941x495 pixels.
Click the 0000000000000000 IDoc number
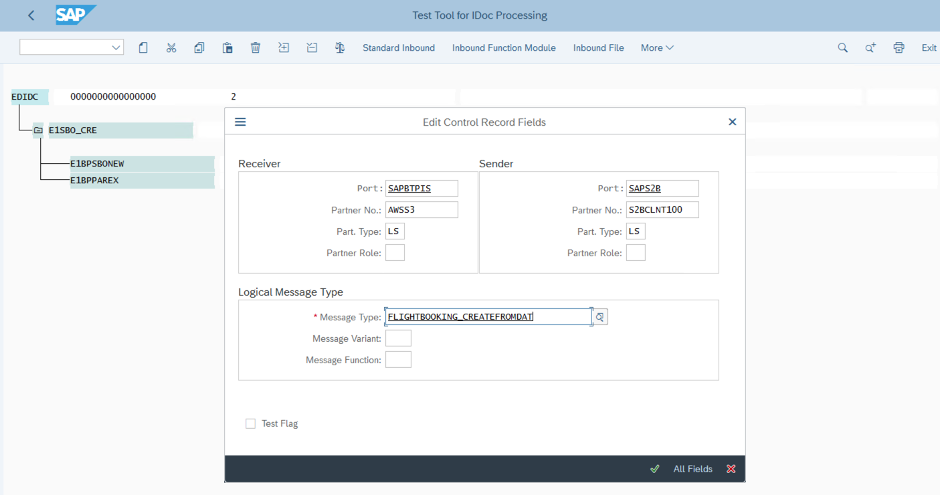coord(113,96)
